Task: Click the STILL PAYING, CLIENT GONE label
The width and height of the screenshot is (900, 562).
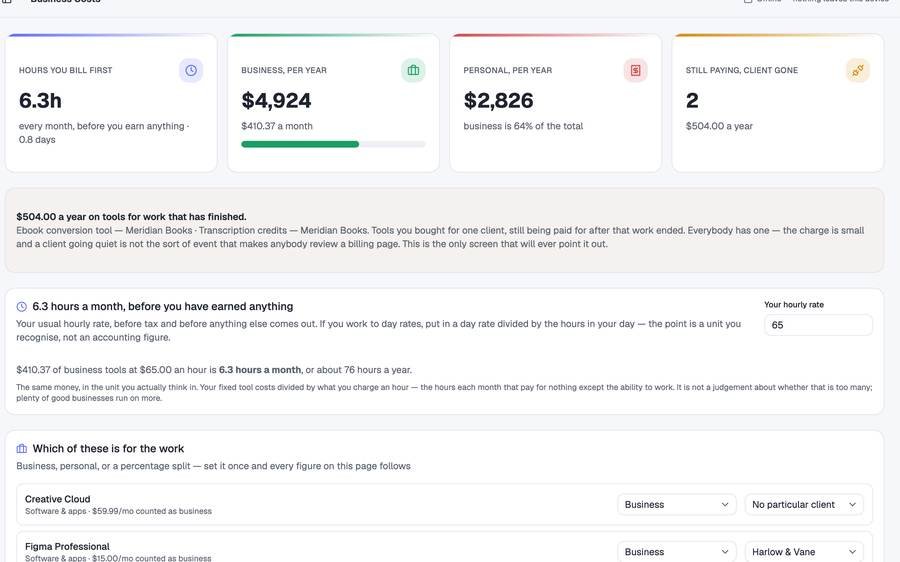Action: 742,70
